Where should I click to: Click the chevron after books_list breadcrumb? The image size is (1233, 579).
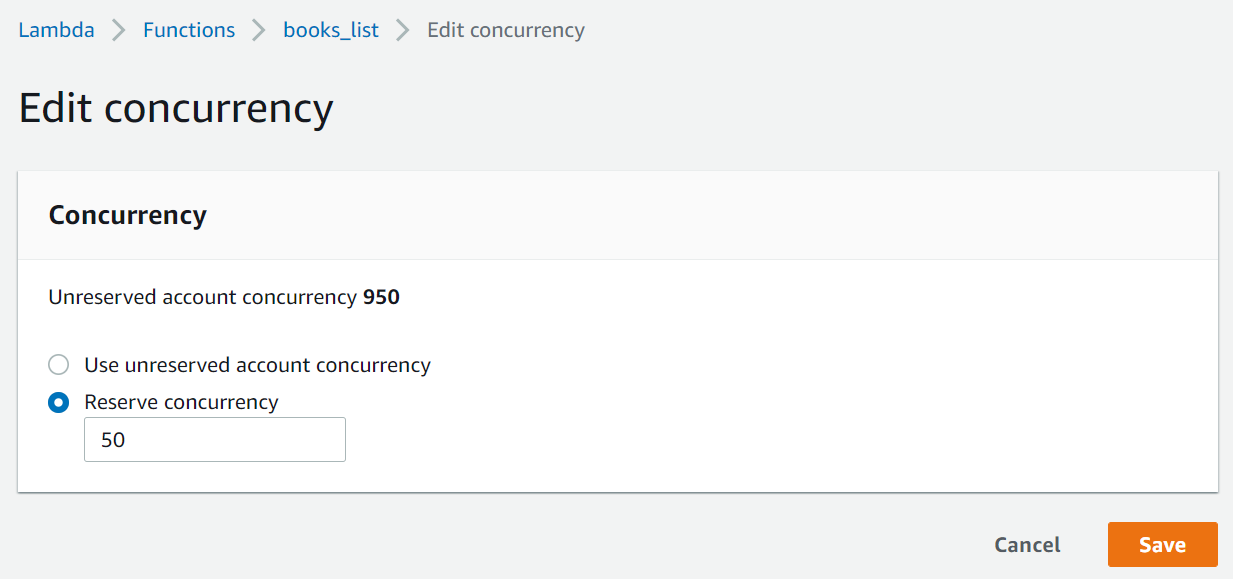[403, 31]
